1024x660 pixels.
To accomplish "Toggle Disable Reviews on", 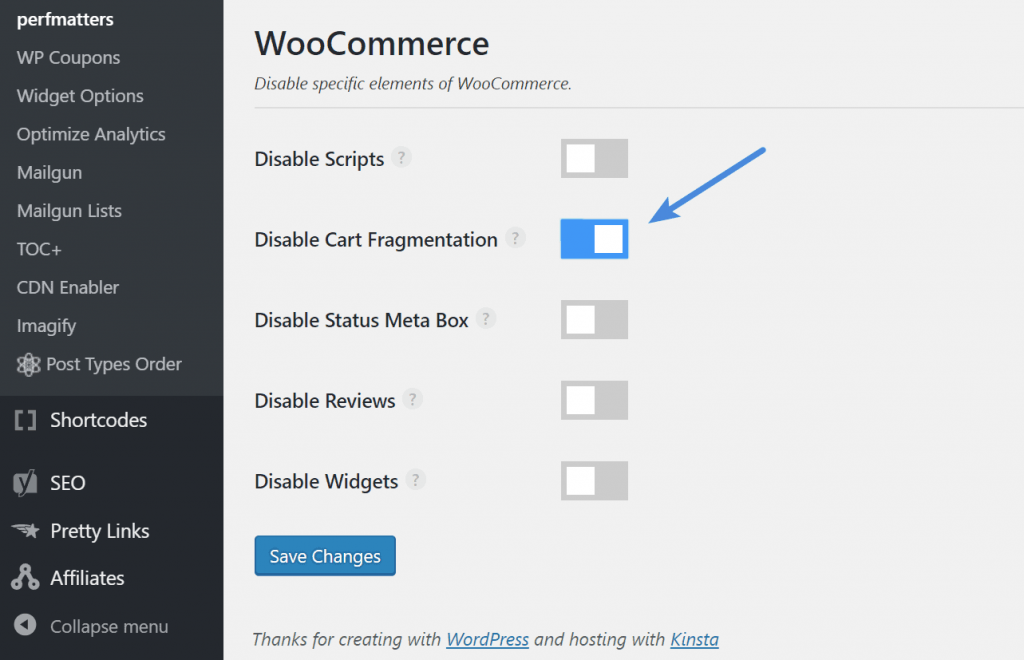I will pyautogui.click(x=594, y=400).
